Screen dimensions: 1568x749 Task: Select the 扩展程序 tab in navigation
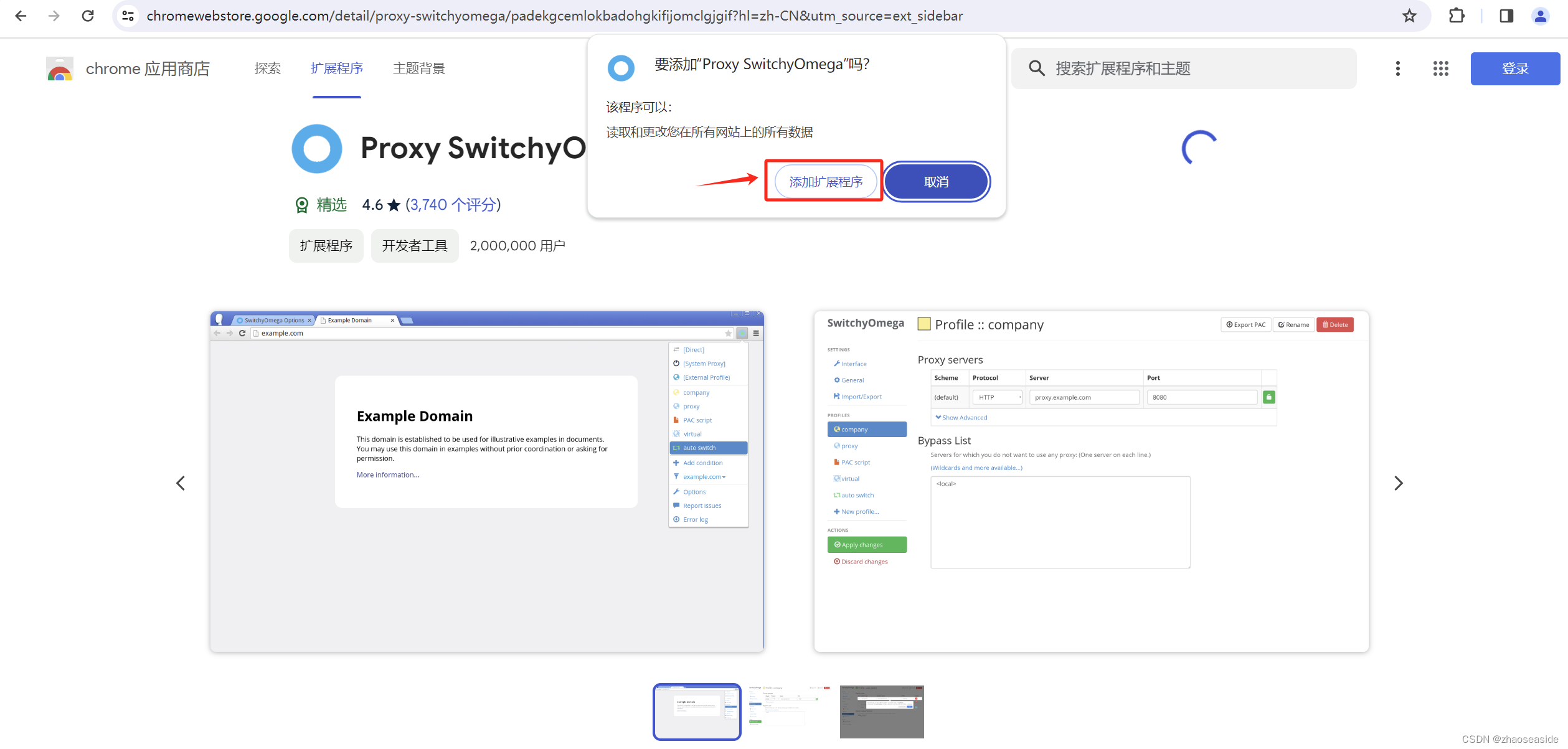coord(336,68)
